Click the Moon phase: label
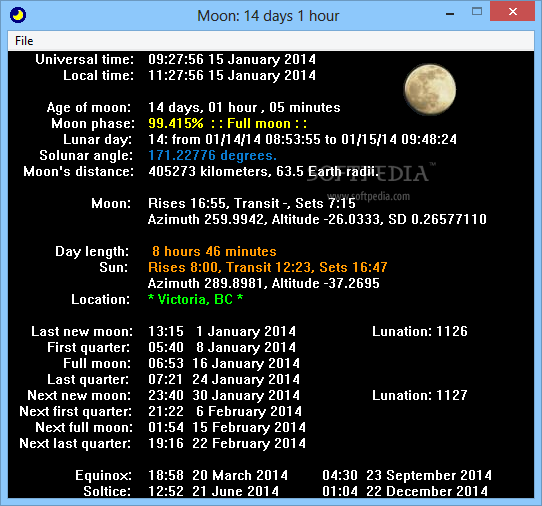The image size is (542, 506). pos(93,123)
